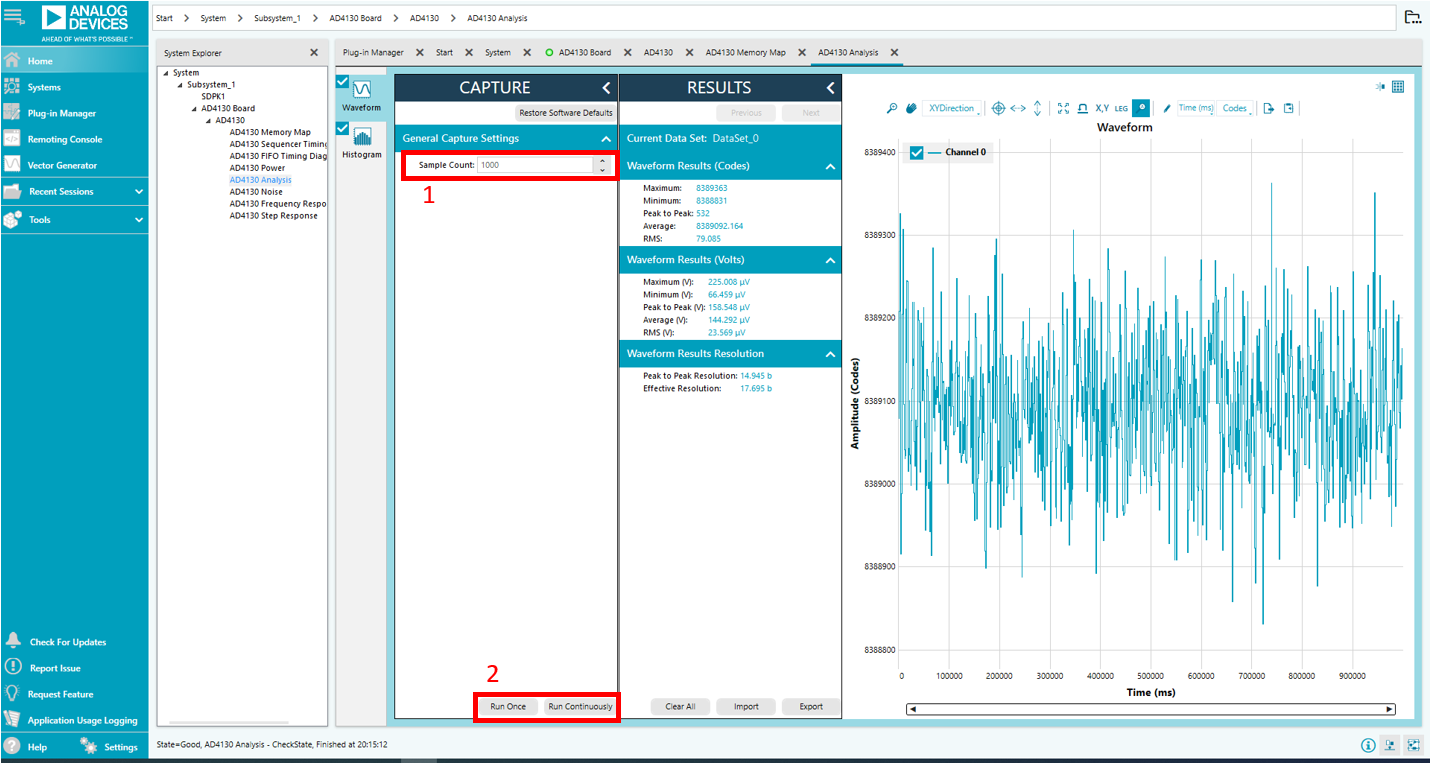Select AD4130 Step Response tree item

(273, 216)
